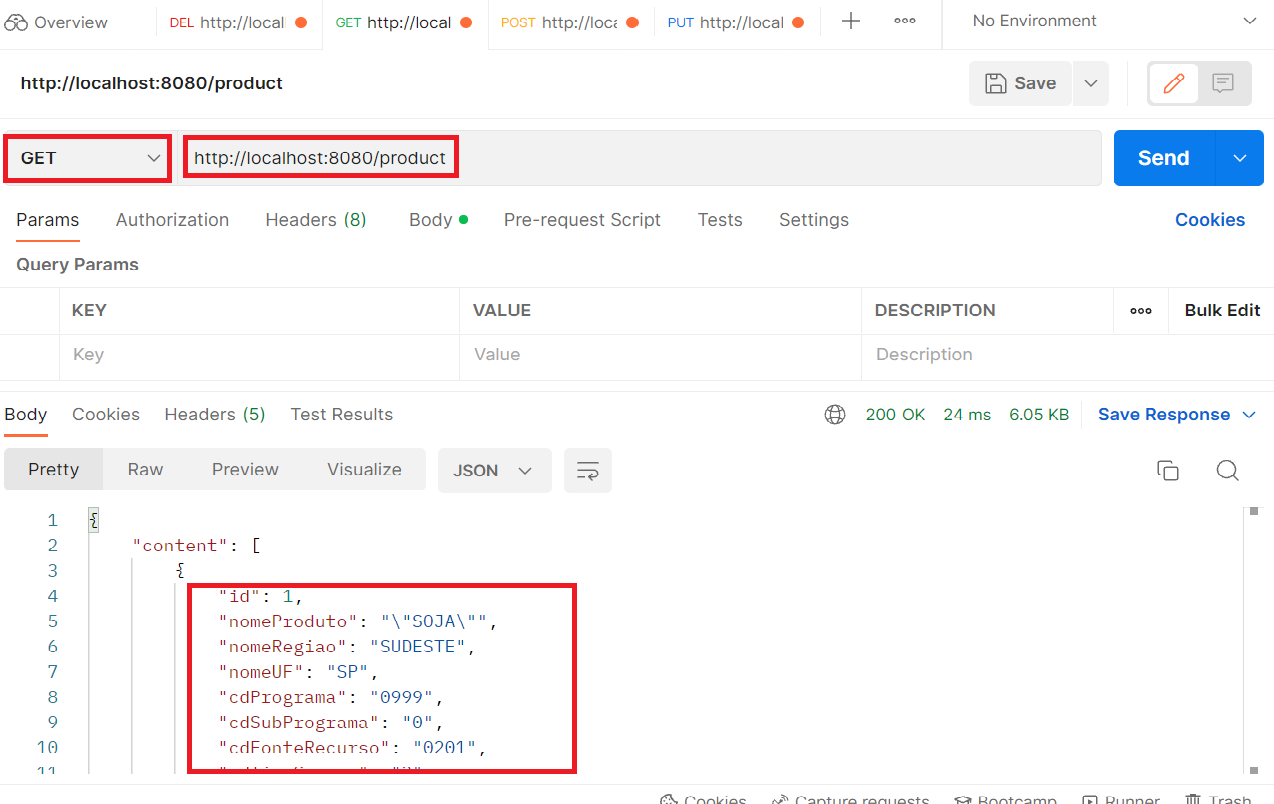This screenshot has height=804, width=1274.
Task: Switch to the Headers (8) request tab
Action: pyautogui.click(x=315, y=220)
